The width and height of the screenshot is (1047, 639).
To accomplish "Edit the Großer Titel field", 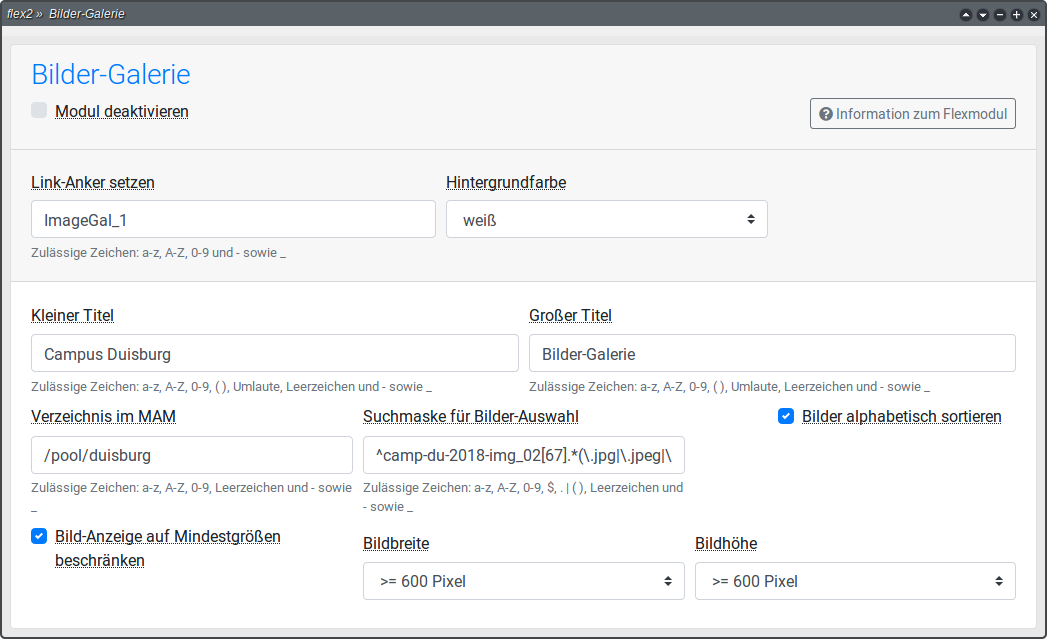I will tap(772, 353).
